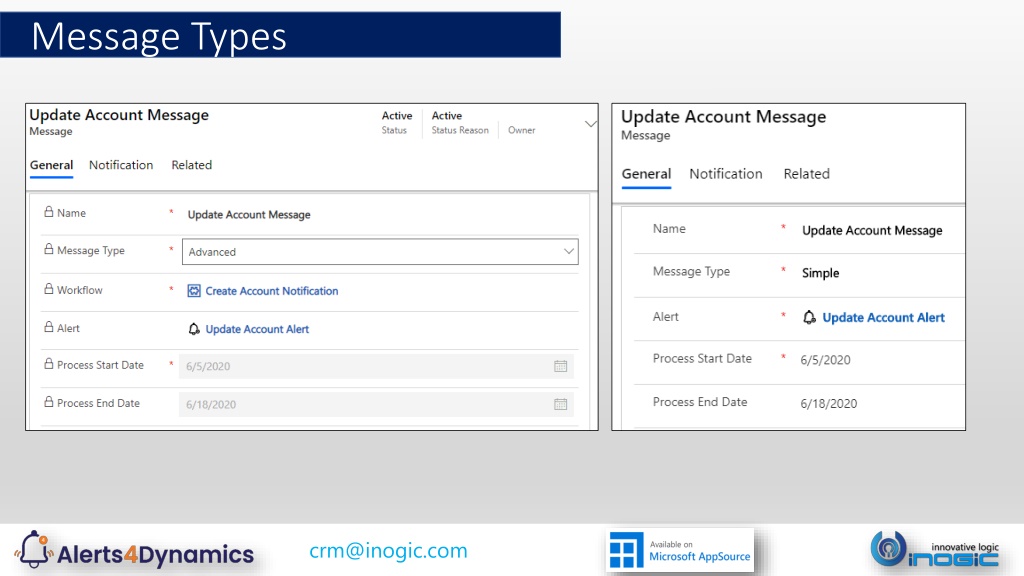Click 6/5/2020 start date in right form
Viewport: 1024px width, 576px height.
tap(825, 360)
